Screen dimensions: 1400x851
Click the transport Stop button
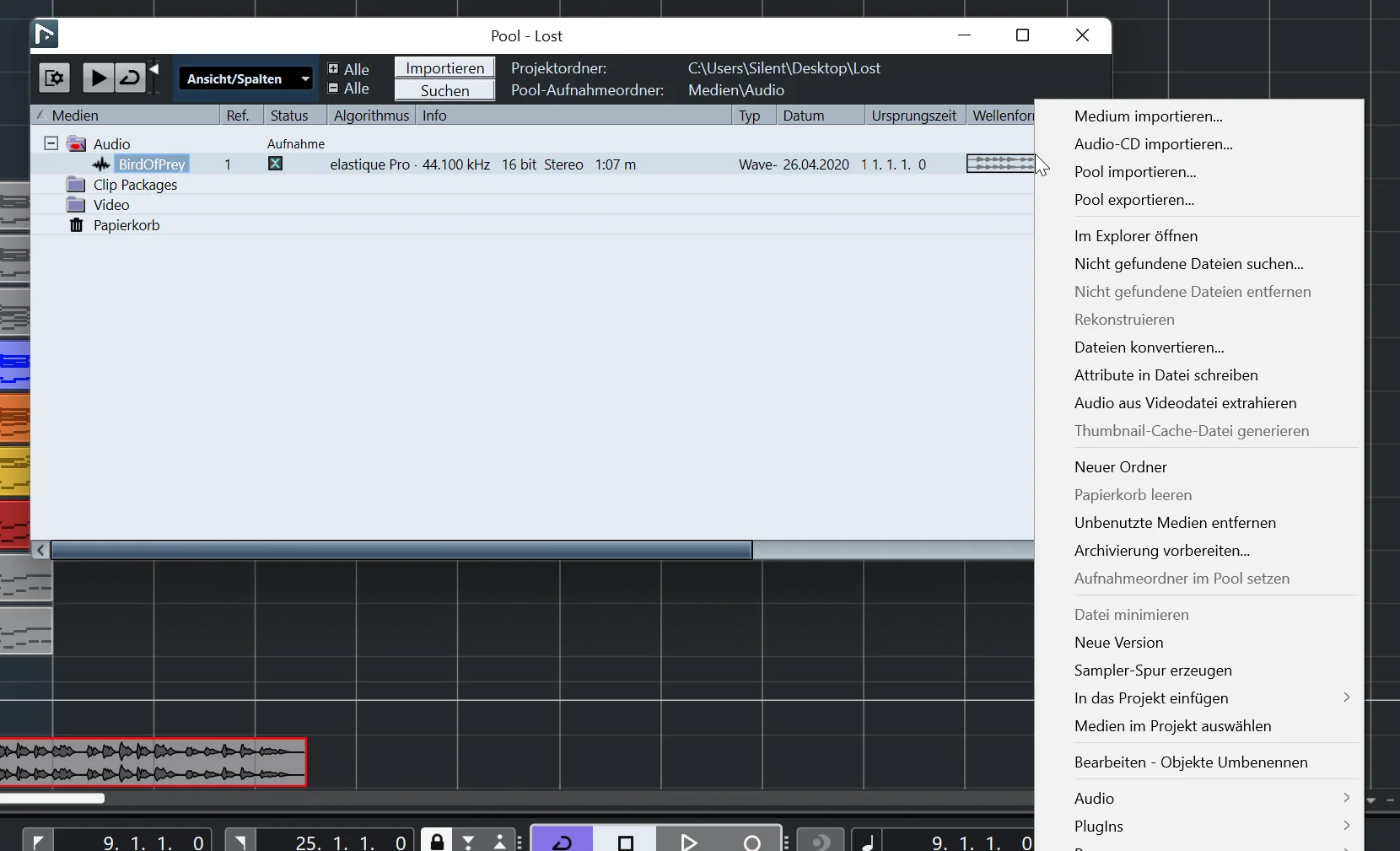coord(625,841)
